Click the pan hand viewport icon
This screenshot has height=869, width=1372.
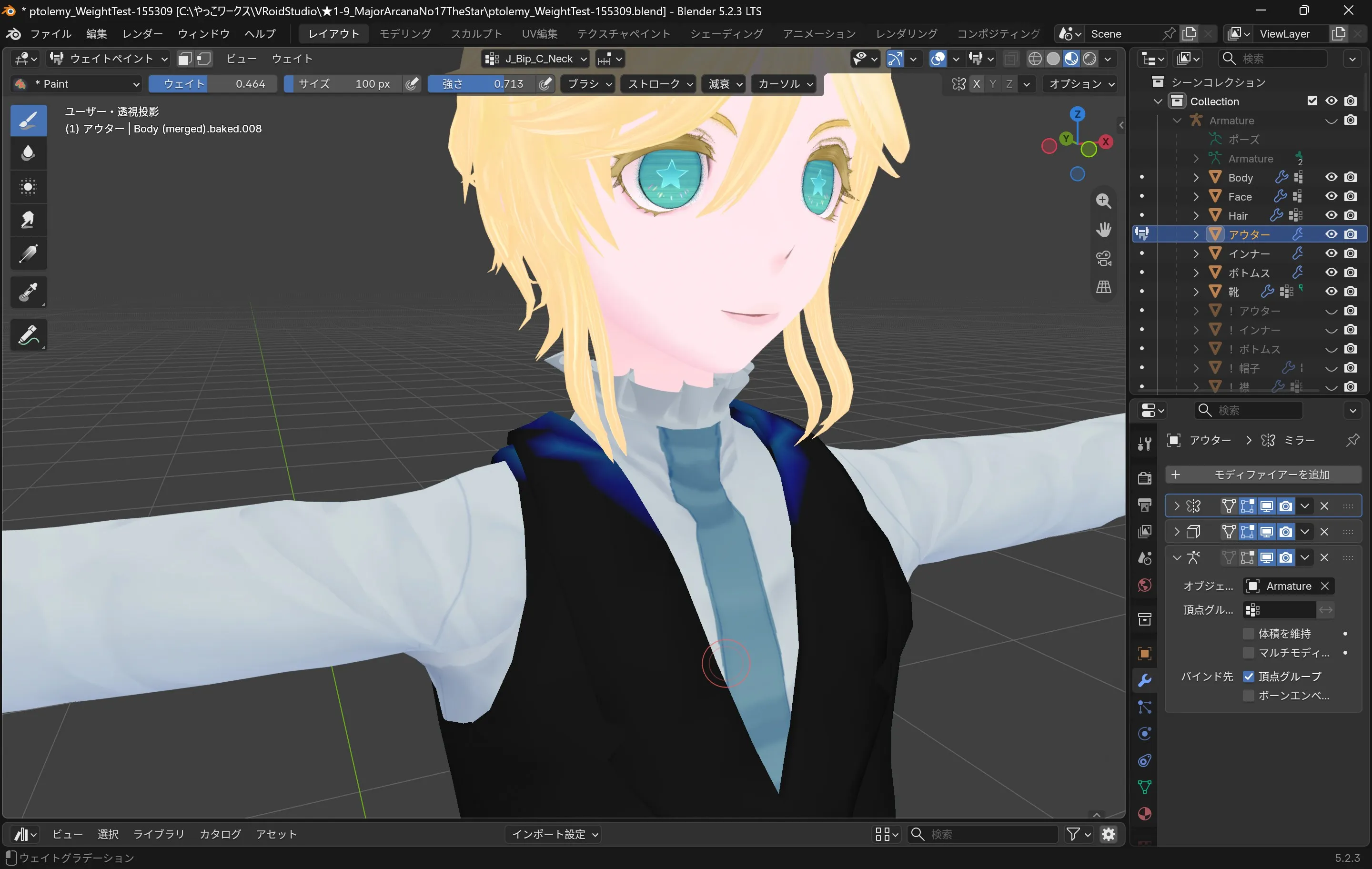click(1104, 229)
